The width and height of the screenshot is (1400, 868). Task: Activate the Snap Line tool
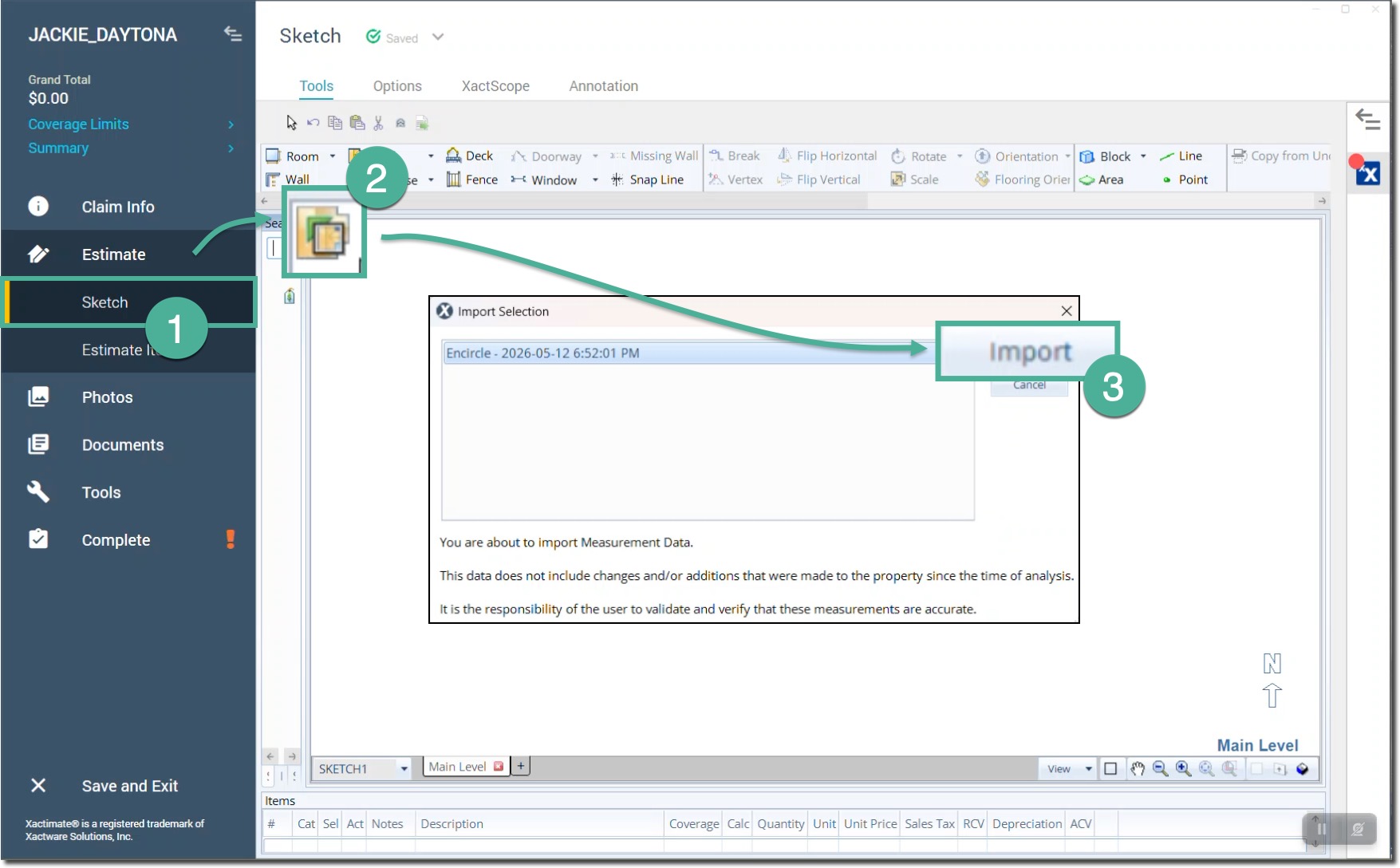coord(647,180)
